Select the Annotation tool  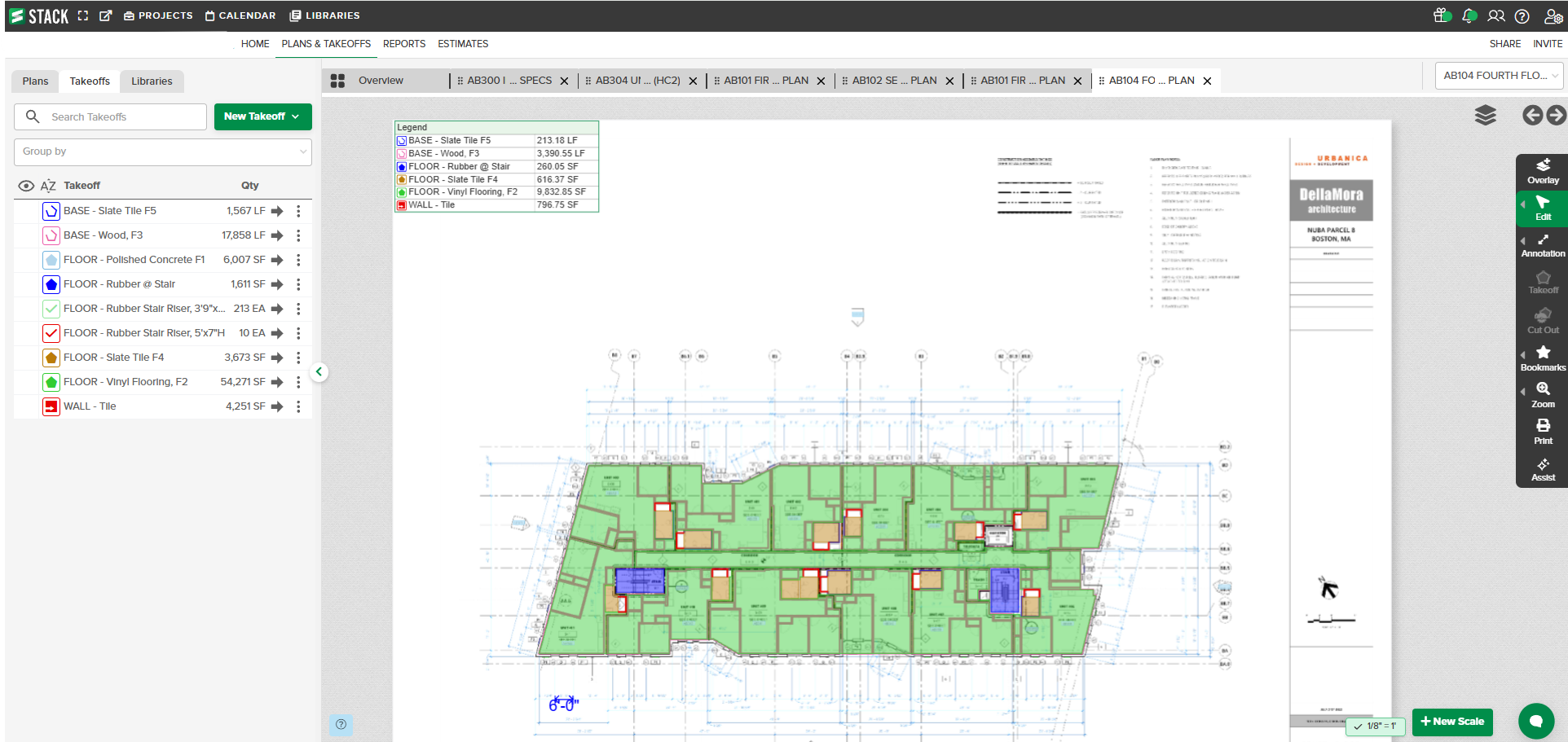coord(1543,245)
